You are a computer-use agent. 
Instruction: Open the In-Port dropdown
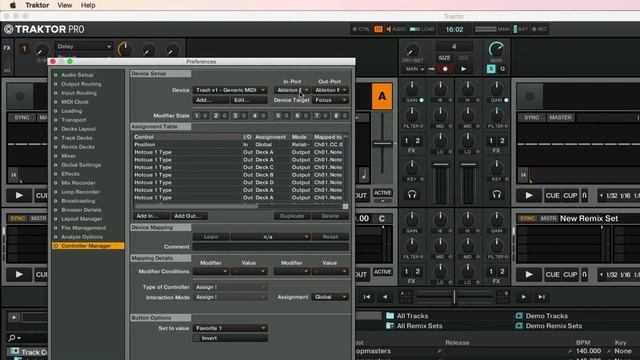click(292, 90)
